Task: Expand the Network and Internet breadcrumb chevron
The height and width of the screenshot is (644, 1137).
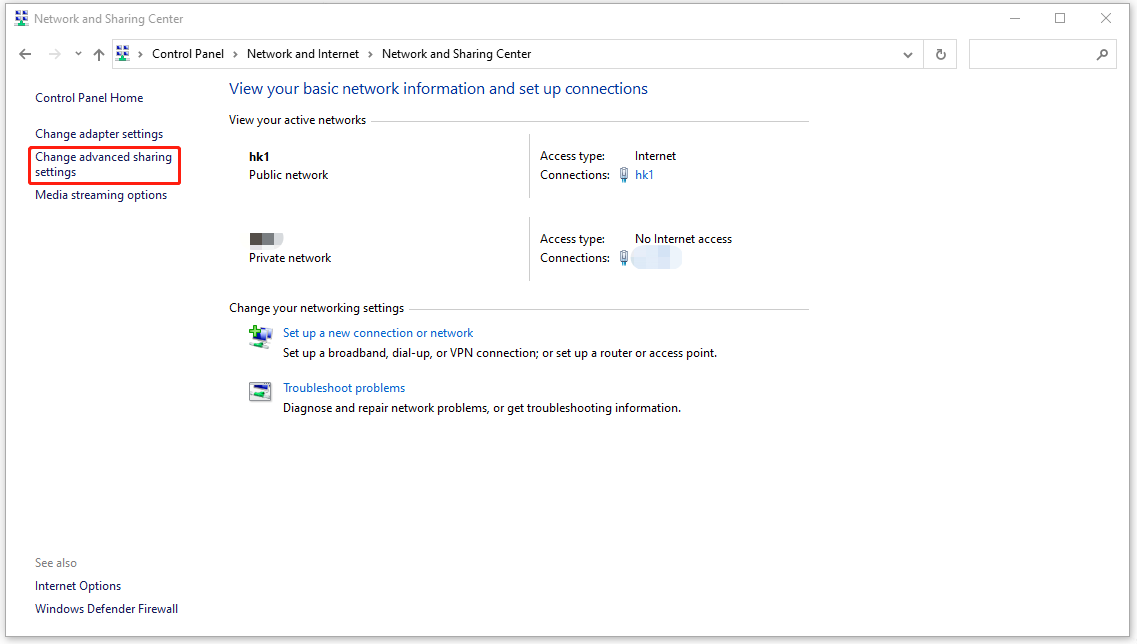Action: click(371, 53)
